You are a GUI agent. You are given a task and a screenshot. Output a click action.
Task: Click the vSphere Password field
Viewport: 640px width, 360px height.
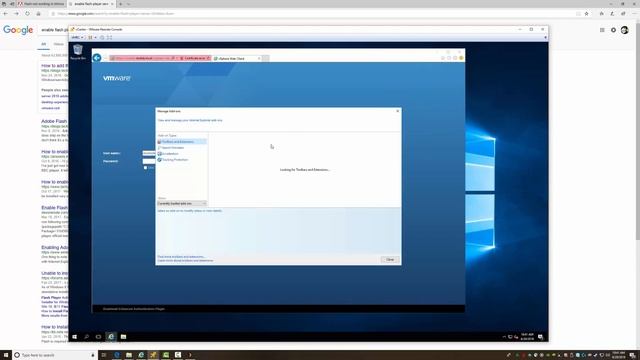click(149, 161)
